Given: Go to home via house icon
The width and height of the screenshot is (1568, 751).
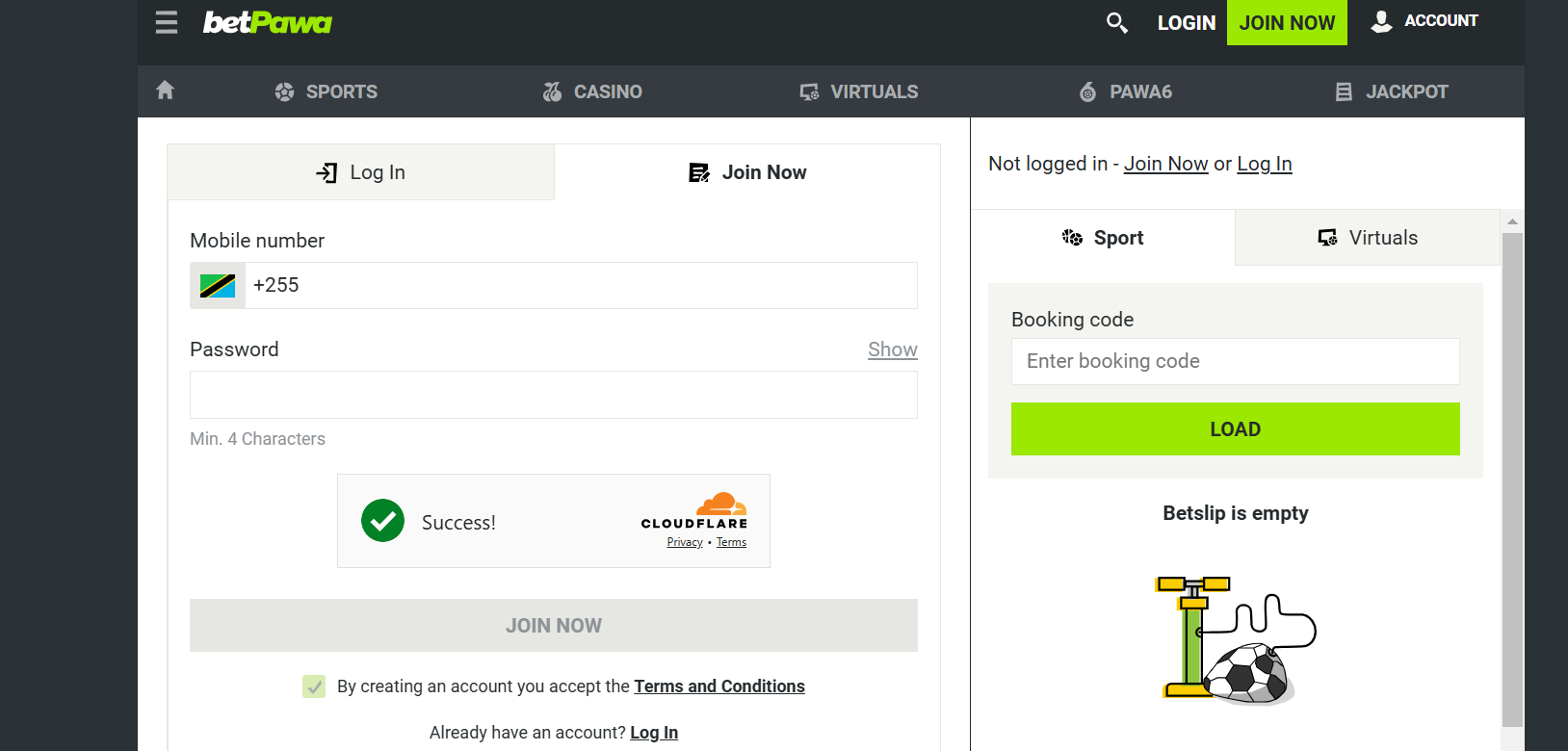Looking at the screenshot, I should [166, 91].
